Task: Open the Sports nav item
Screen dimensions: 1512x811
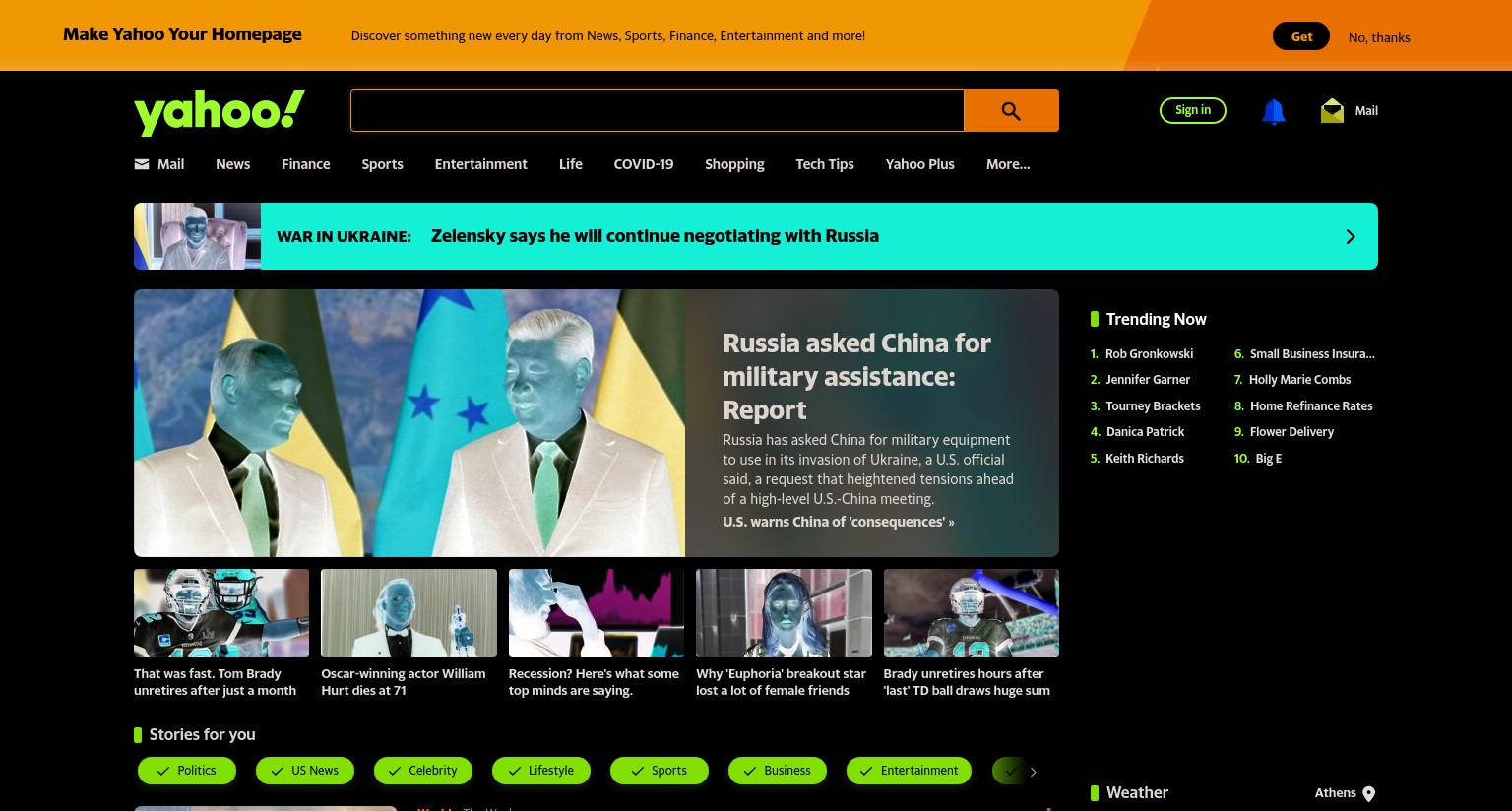Action: (x=382, y=164)
